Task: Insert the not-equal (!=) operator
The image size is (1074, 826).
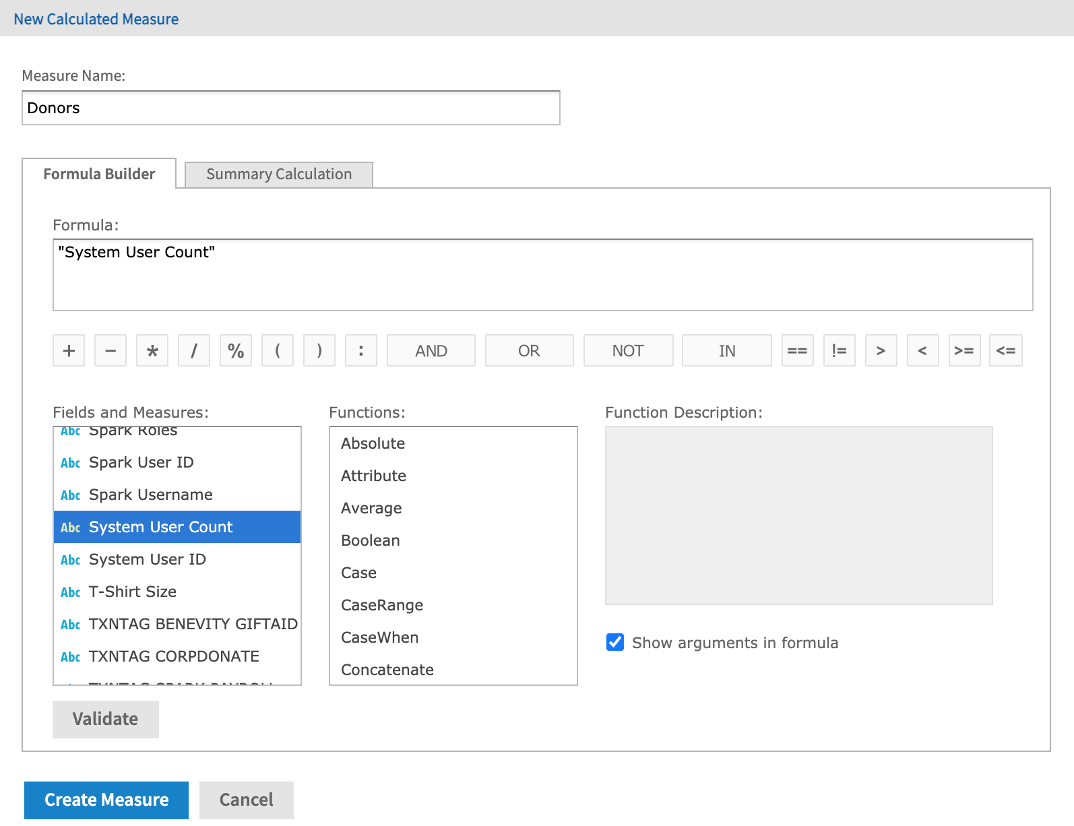Action: click(x=839, y=351)
